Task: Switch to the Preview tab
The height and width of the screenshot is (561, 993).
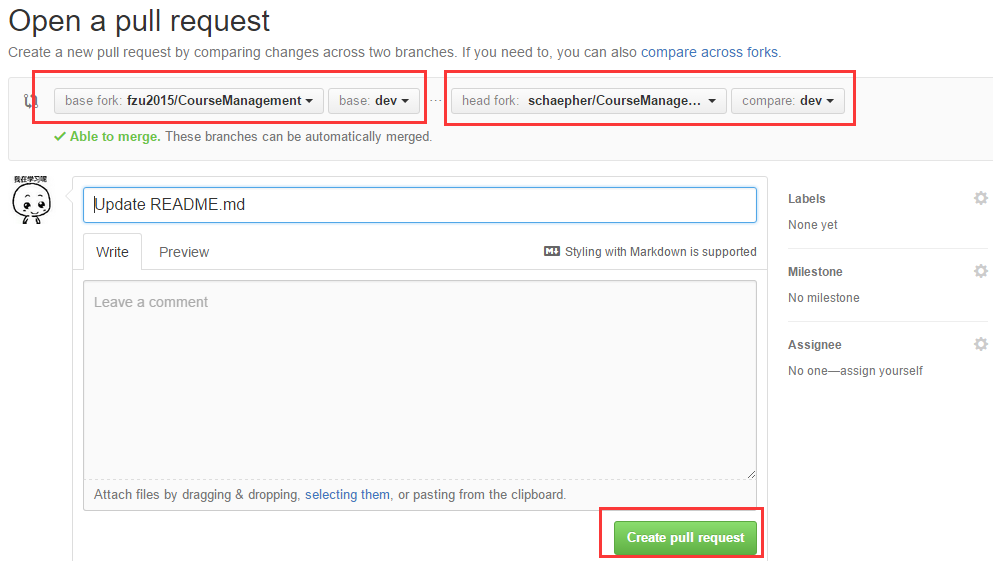Action: click(x=184, y=252)
